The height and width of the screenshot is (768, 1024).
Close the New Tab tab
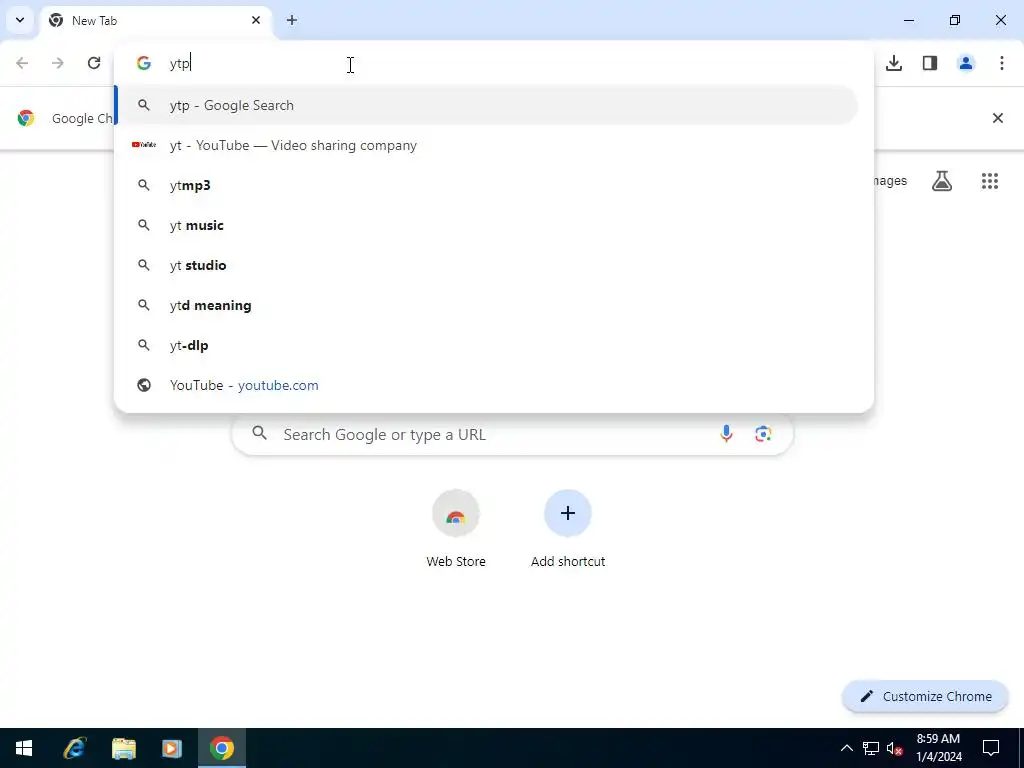[x=256, y=20]
